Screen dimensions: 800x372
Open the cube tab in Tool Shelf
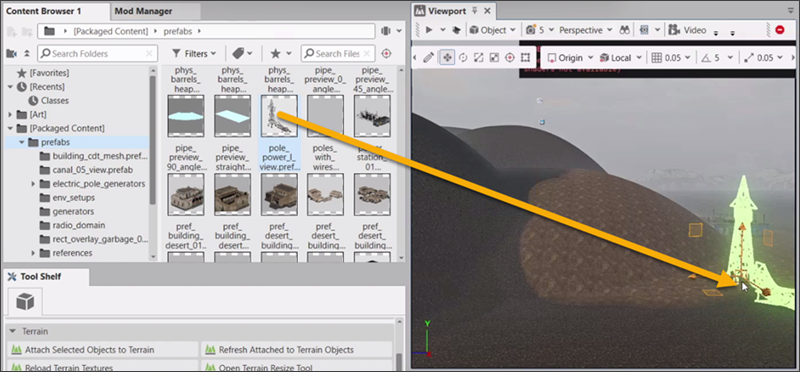25,302
